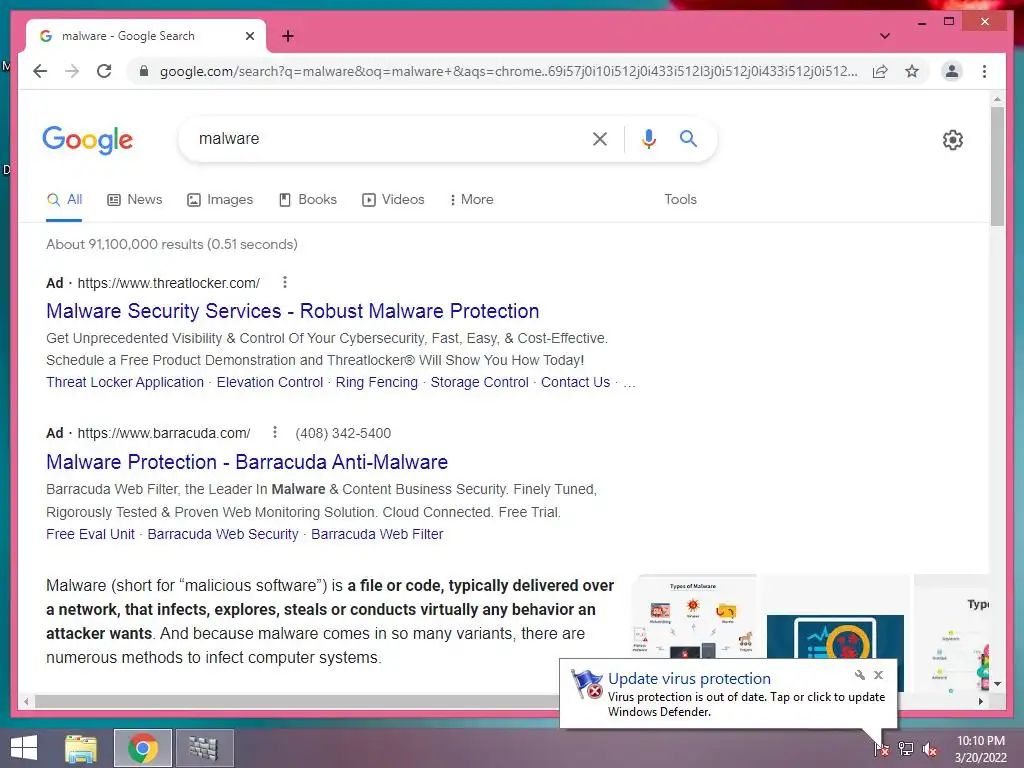1024x768 pixels.
Task: Click the Chrome taskbar icon
Action: [143, 748]
